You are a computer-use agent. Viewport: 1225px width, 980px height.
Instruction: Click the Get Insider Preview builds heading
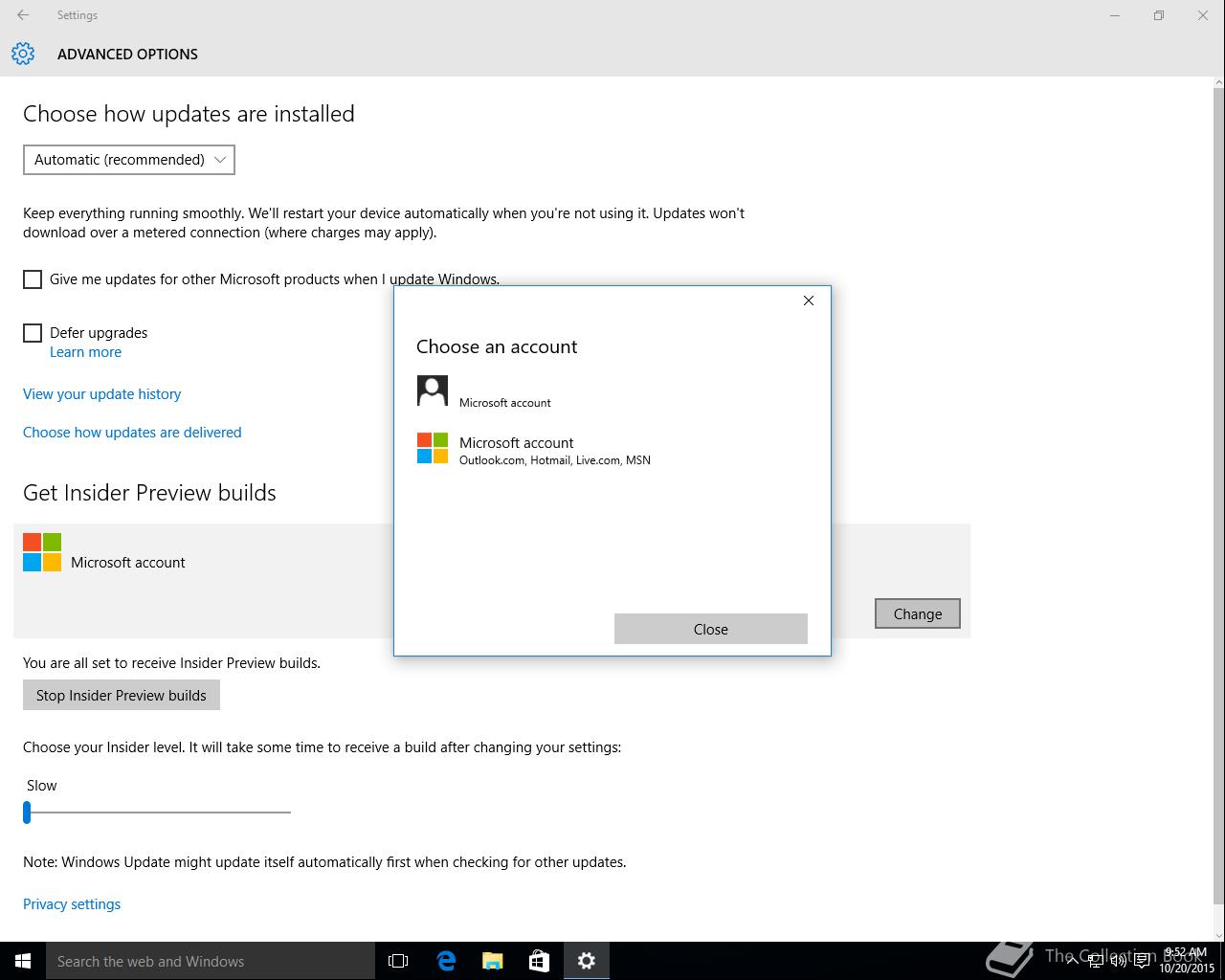(149, 493)
